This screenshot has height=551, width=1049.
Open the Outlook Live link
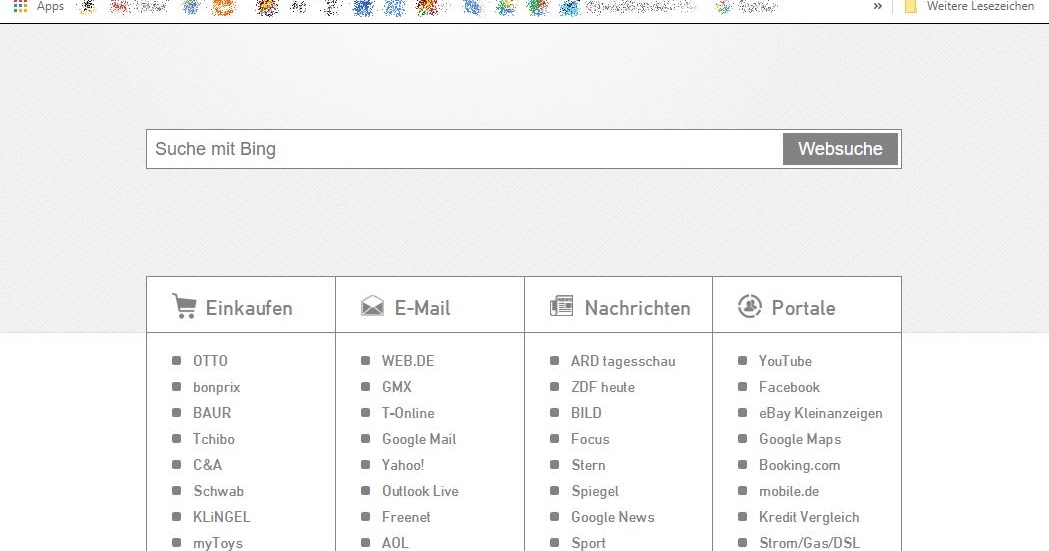click(x=420, y=491)
